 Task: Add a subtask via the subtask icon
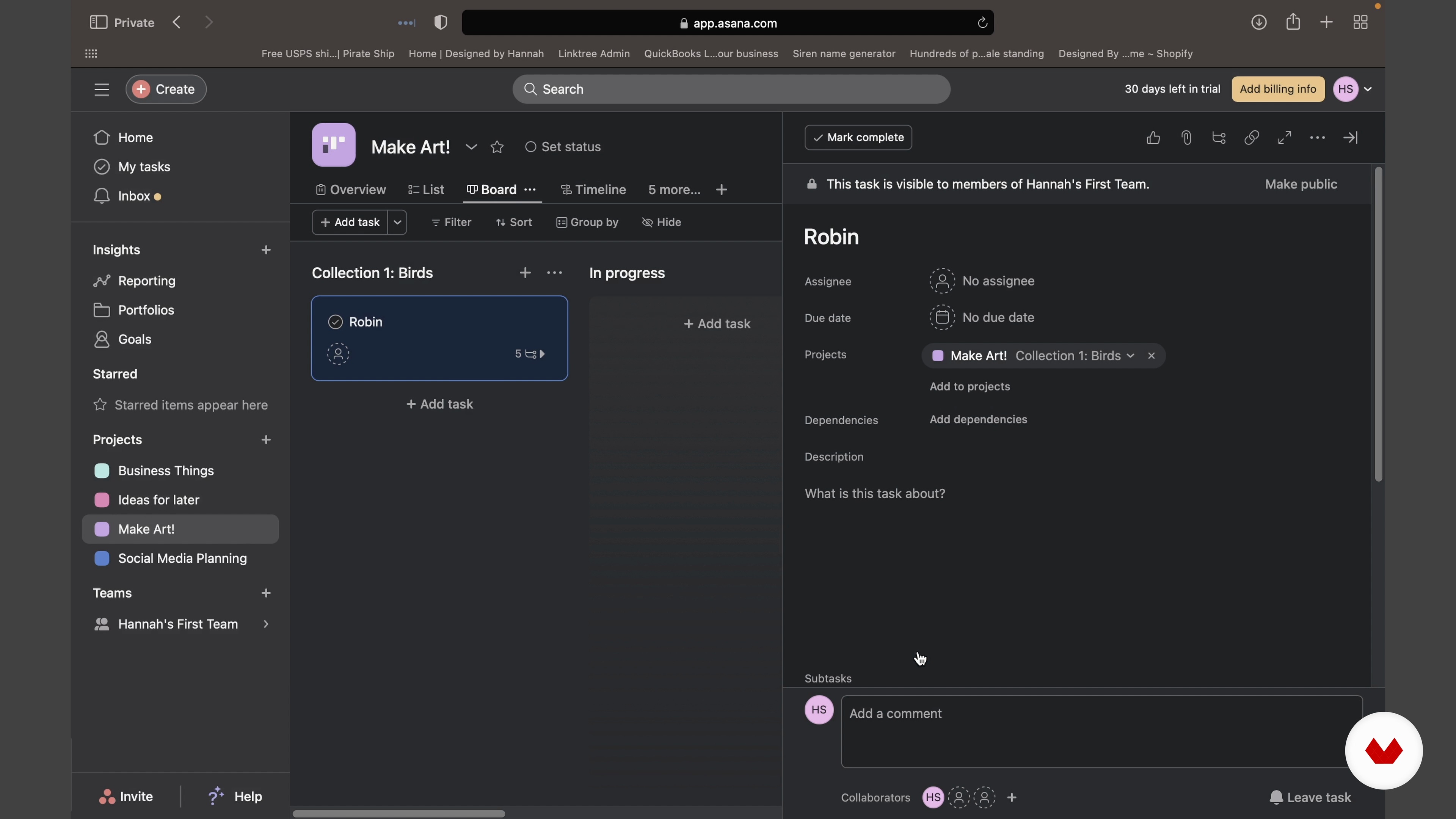[1219, 137]
